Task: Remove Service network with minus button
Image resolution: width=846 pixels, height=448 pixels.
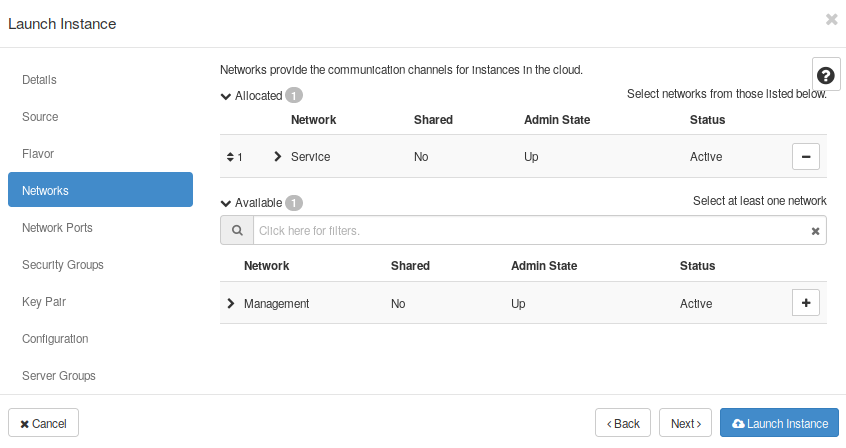Action: click(806, 157)
